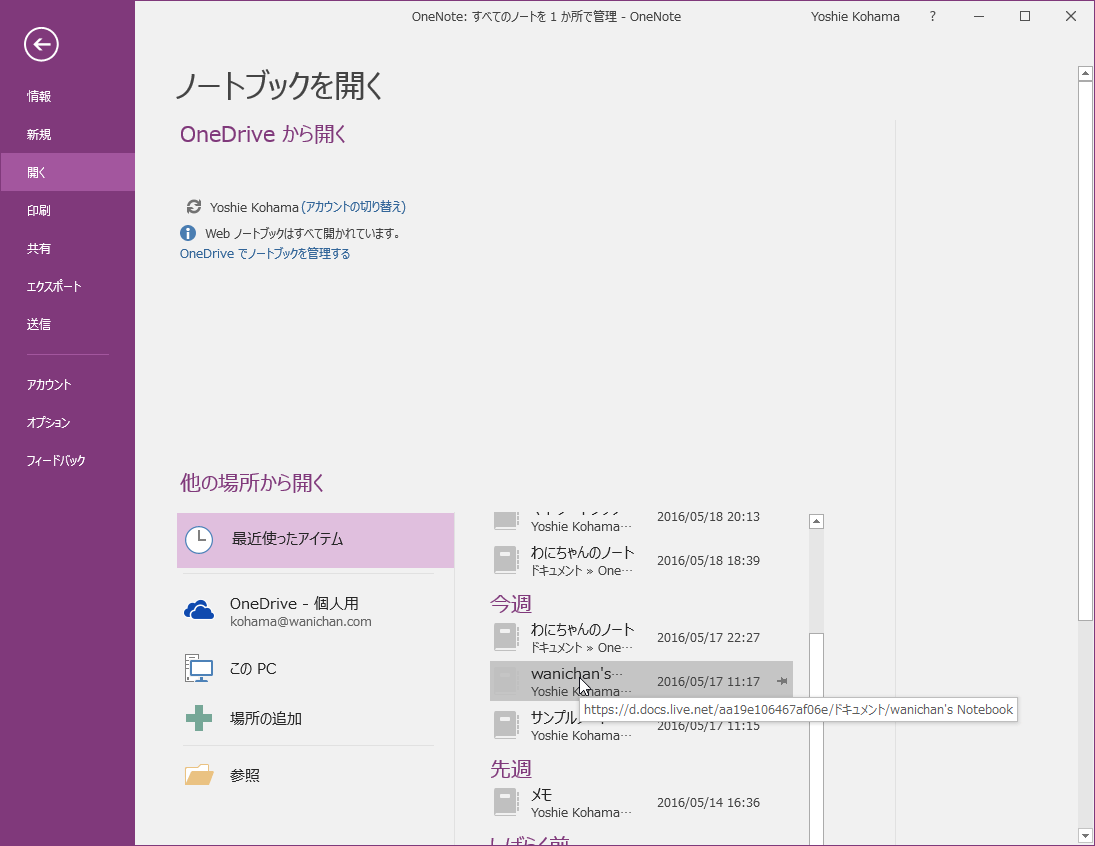
Task: Open the 新規 menu item
Action: [68, 134]
